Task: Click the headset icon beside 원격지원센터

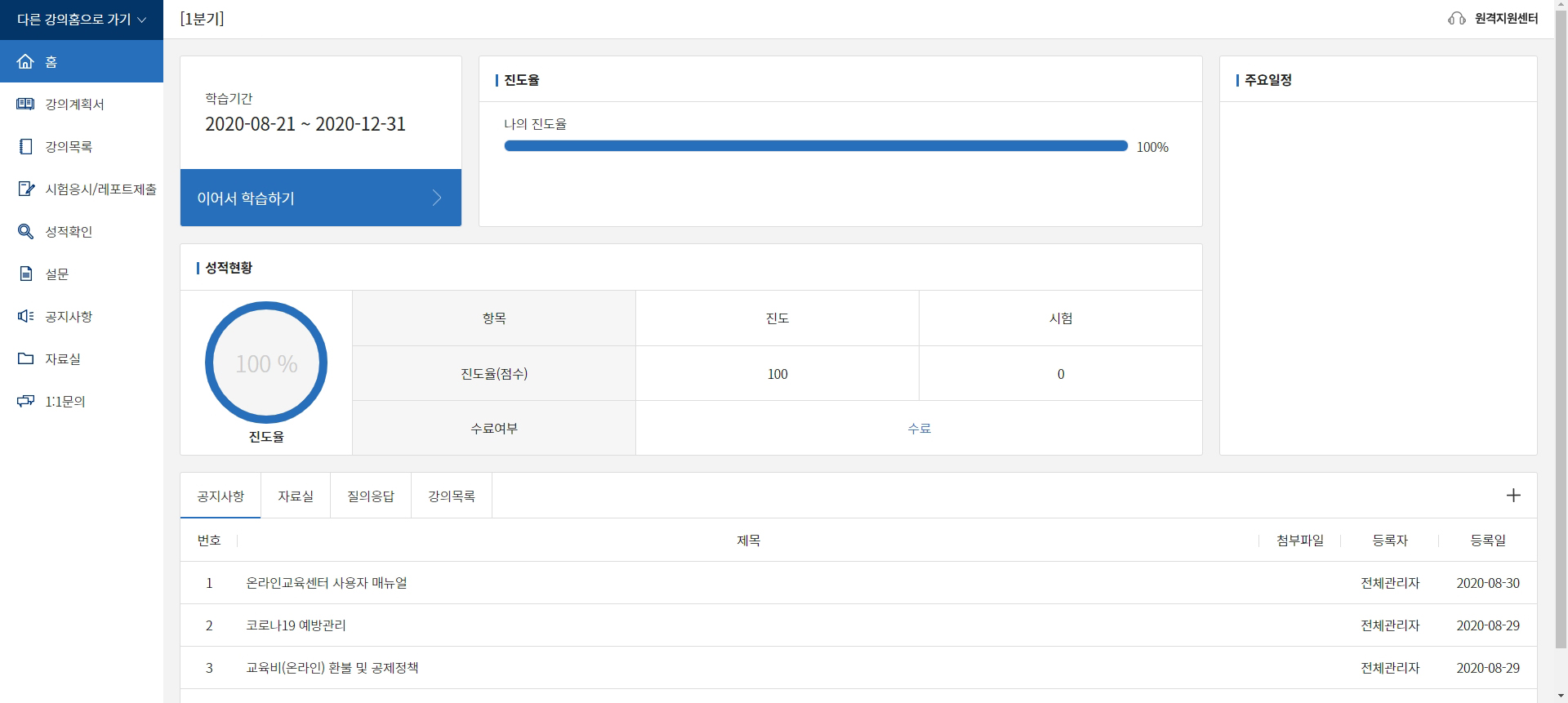Action: tap(1456, 19)
